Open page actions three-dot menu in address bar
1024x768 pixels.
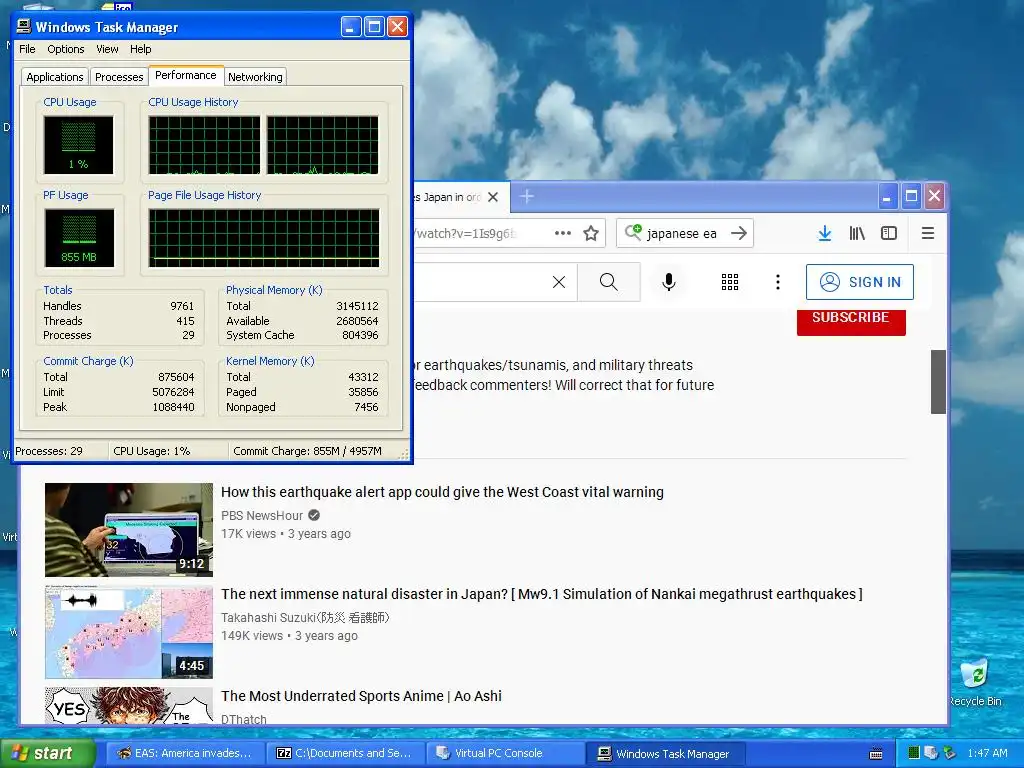(x=562, y=233)
